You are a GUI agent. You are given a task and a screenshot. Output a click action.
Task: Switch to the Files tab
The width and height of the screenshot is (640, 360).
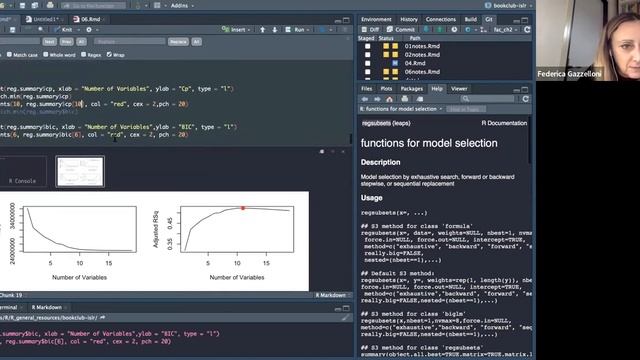367,89
